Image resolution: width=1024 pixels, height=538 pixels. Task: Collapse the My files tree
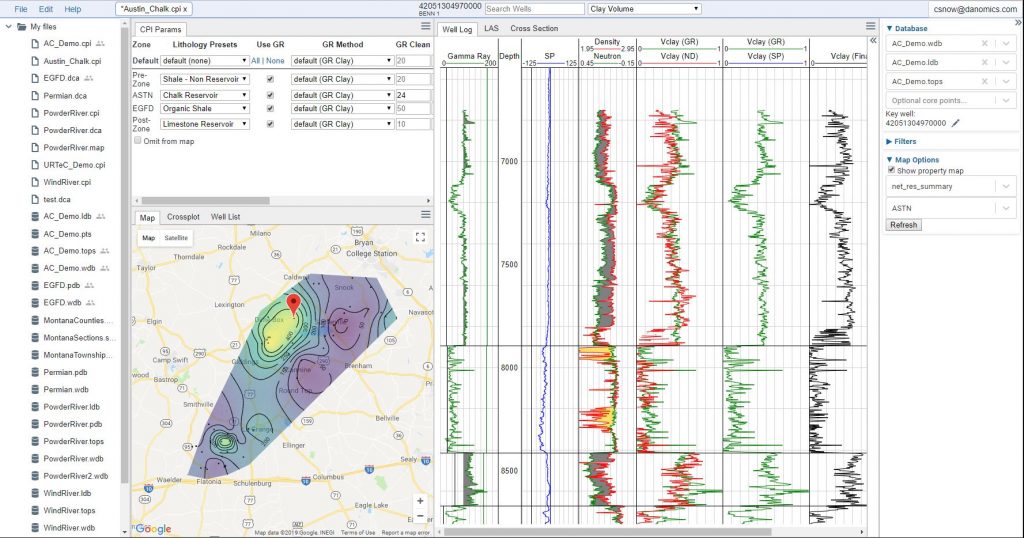click(x=8, y=27)
